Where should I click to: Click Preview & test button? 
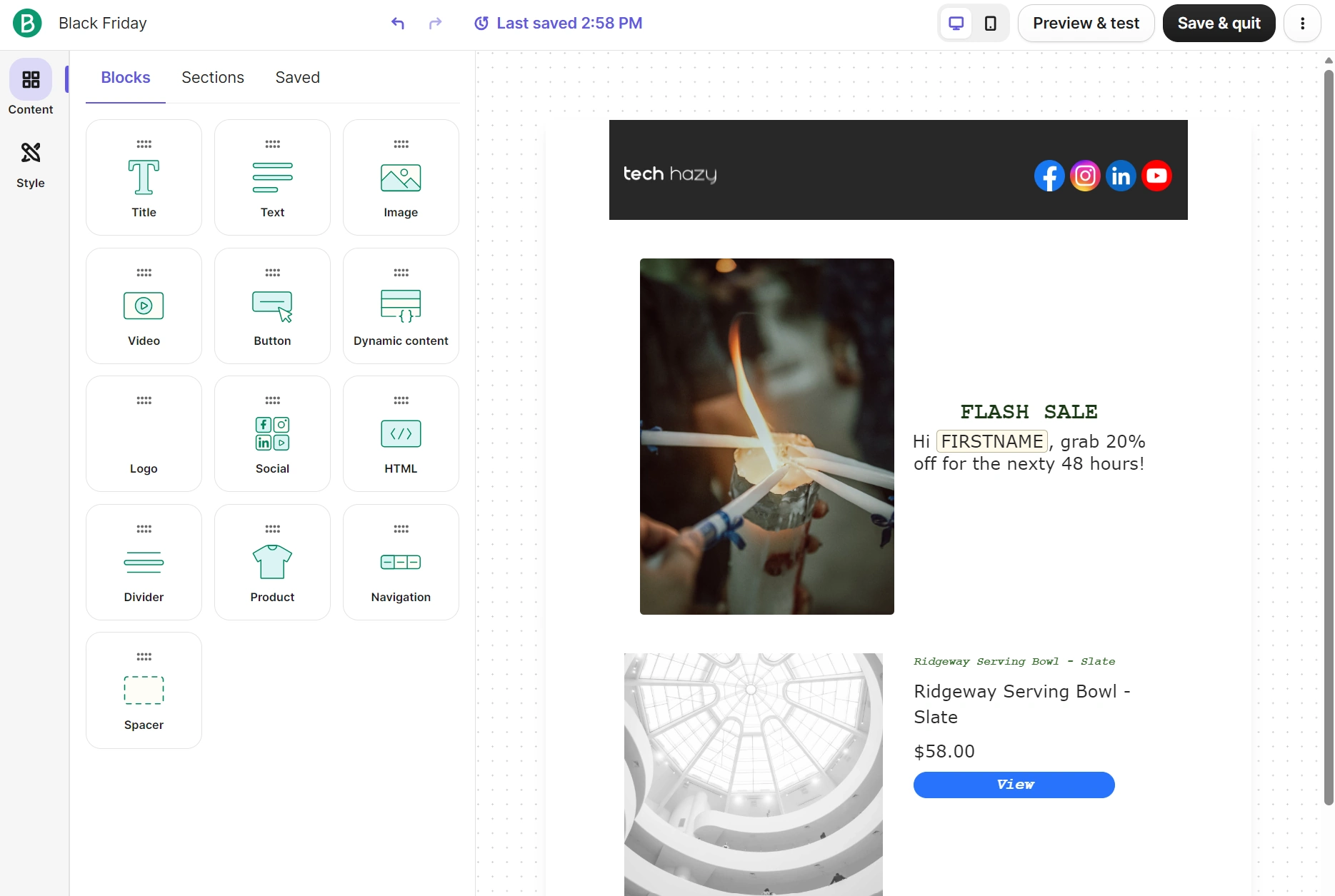(x=1086, y=24)
